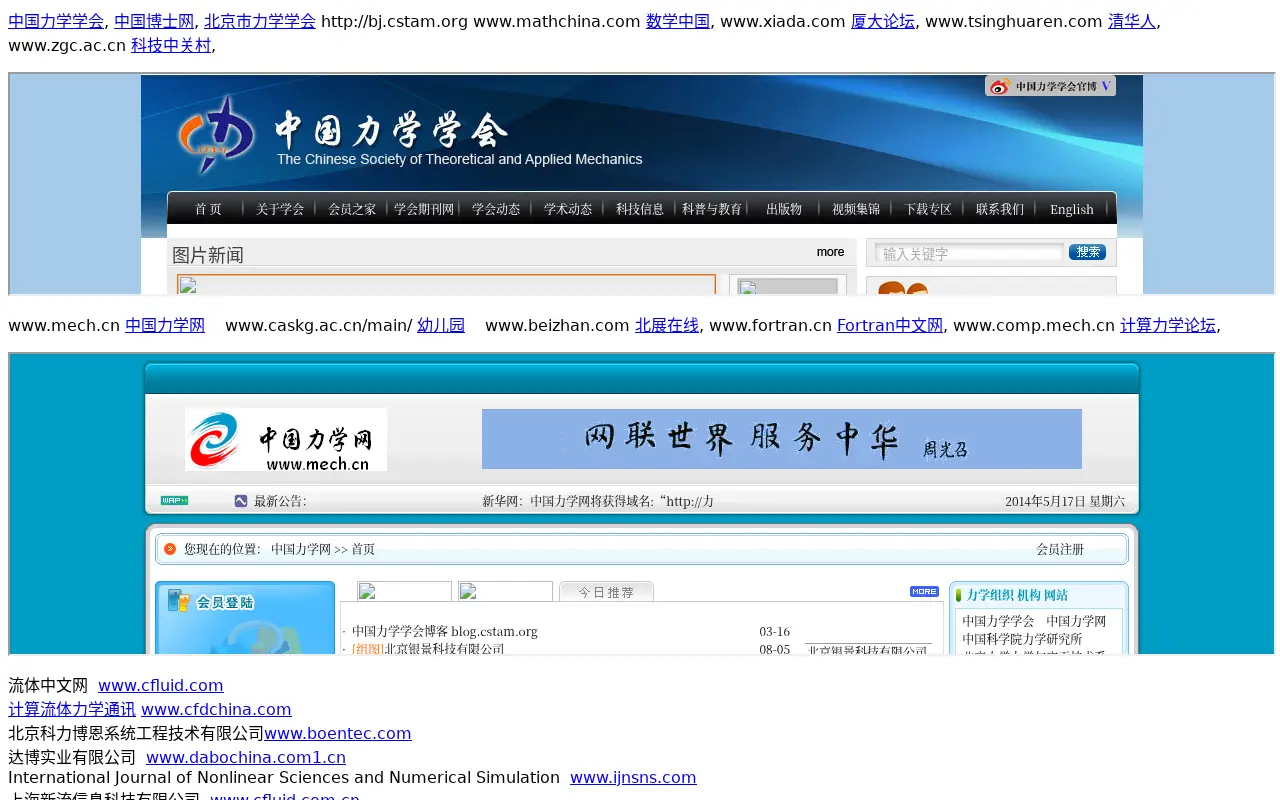
Task: Click the 网联世界 服务中华 banner
Action: (x=782, y=439)
